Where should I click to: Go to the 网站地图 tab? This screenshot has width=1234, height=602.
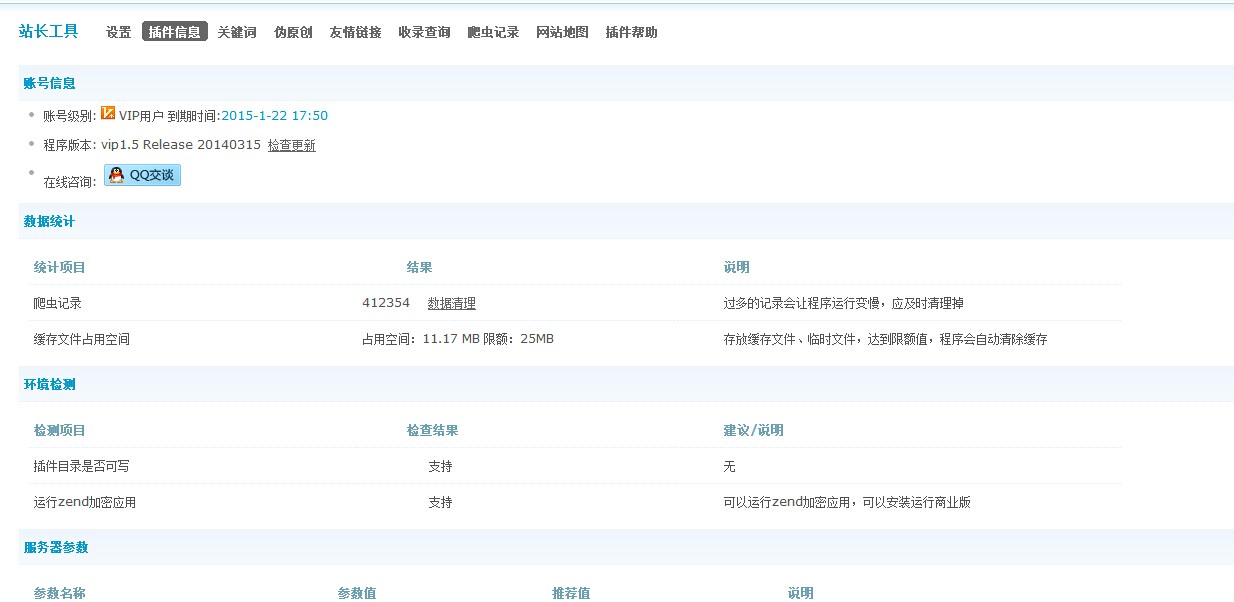(562, 32)
